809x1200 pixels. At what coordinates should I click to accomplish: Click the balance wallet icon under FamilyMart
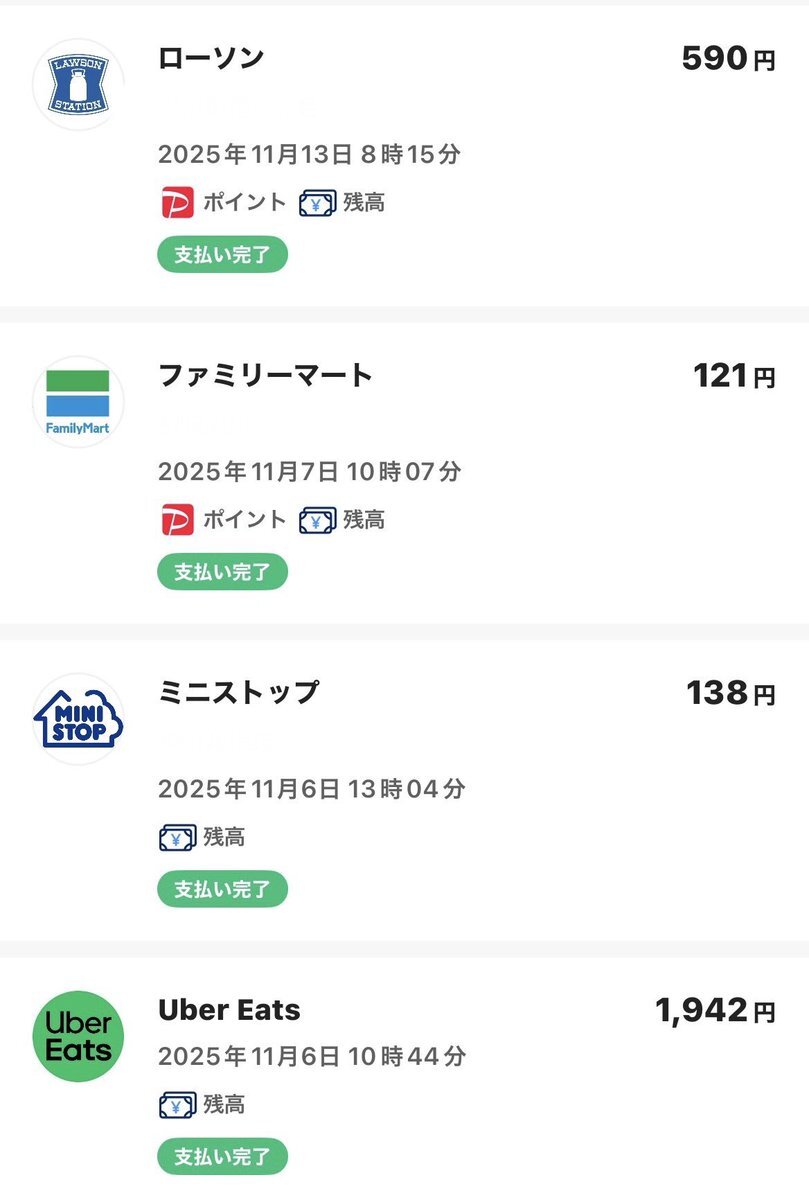tap(317, 520)
